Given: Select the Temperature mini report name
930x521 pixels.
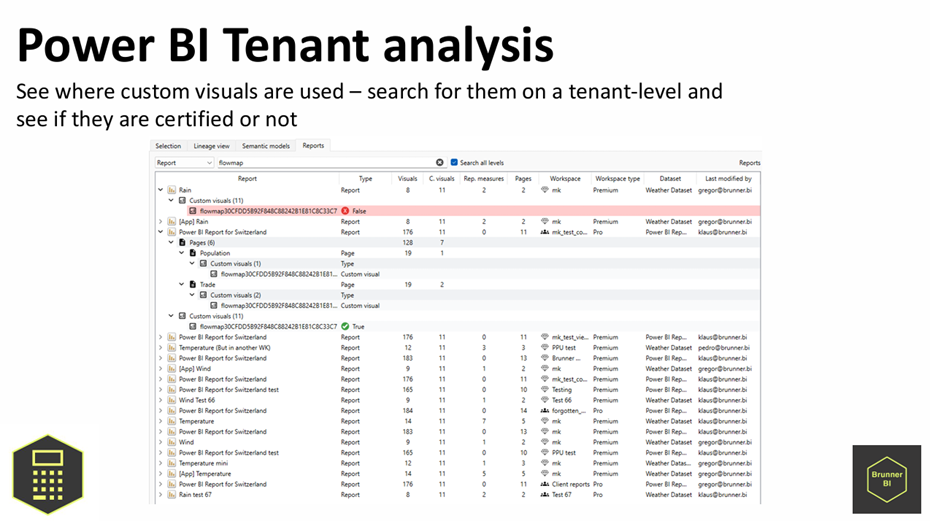Looking at the screenshot, I should coord(203,463).
